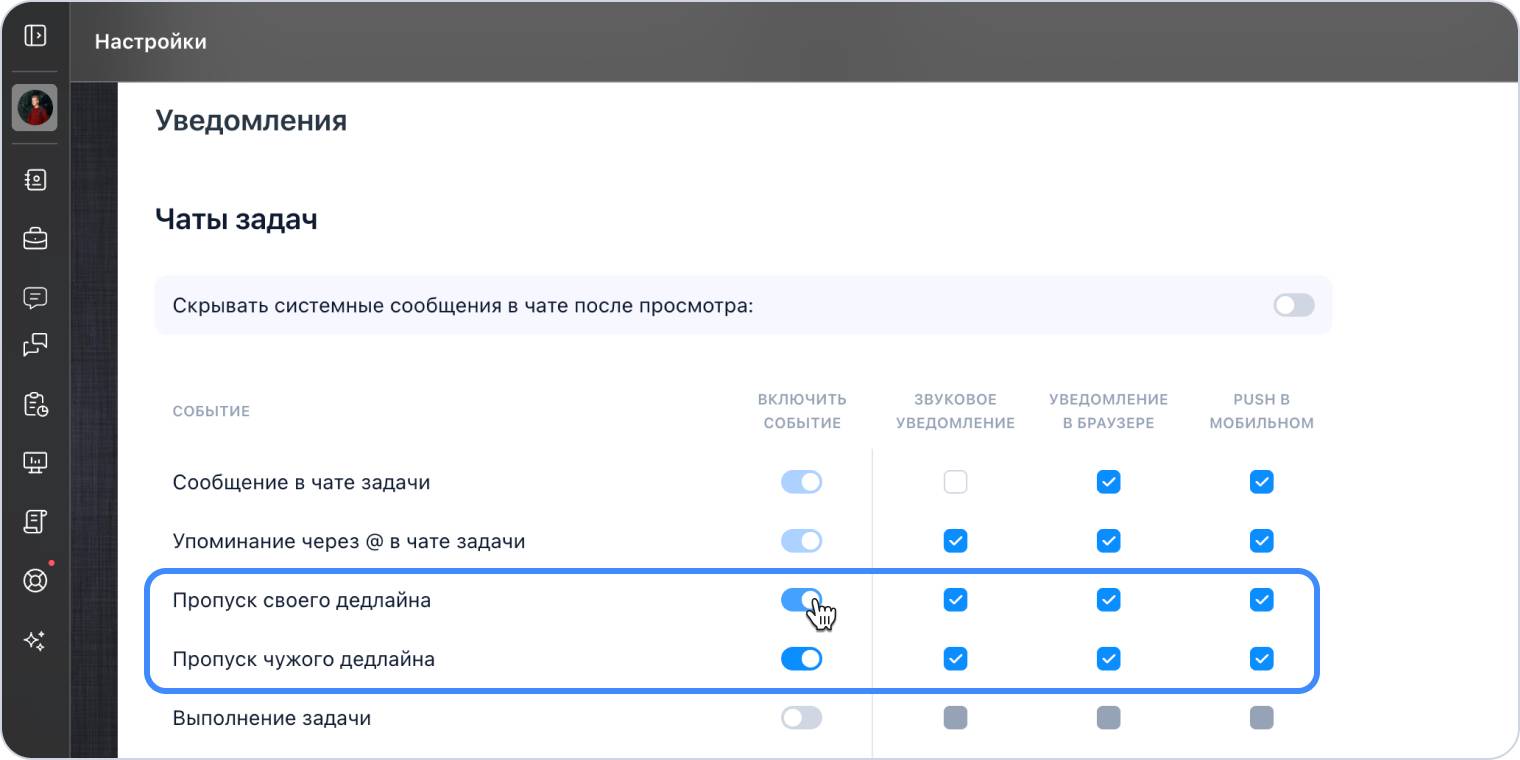Screen dimensions: 1520x760
Task: Check sound notification for 'Сообщение в чате задачи'
Action: [x=955, y=483]
